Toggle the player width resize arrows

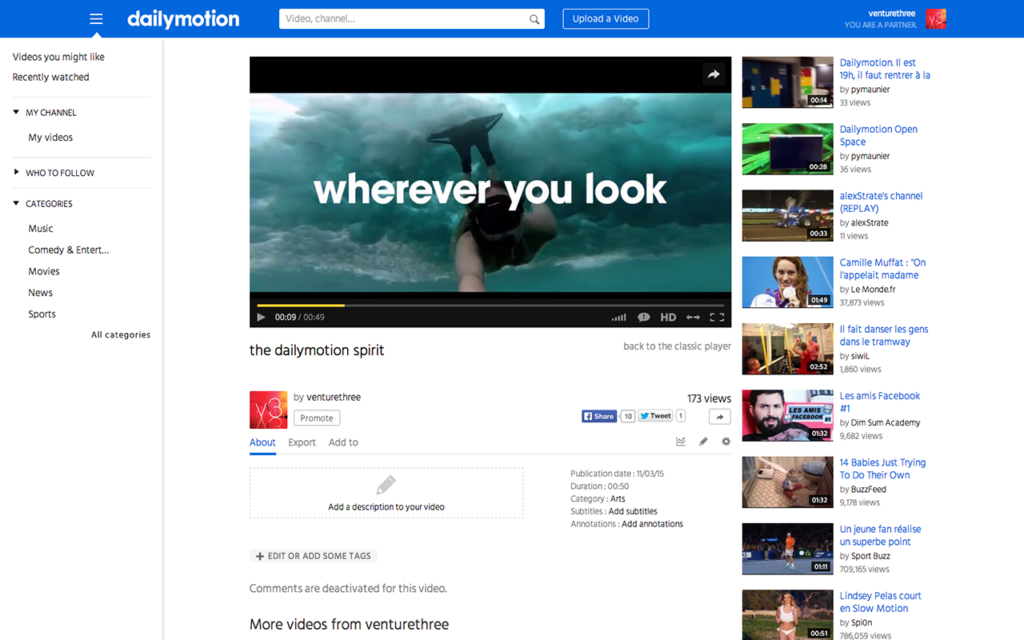[x=693, y=317]
